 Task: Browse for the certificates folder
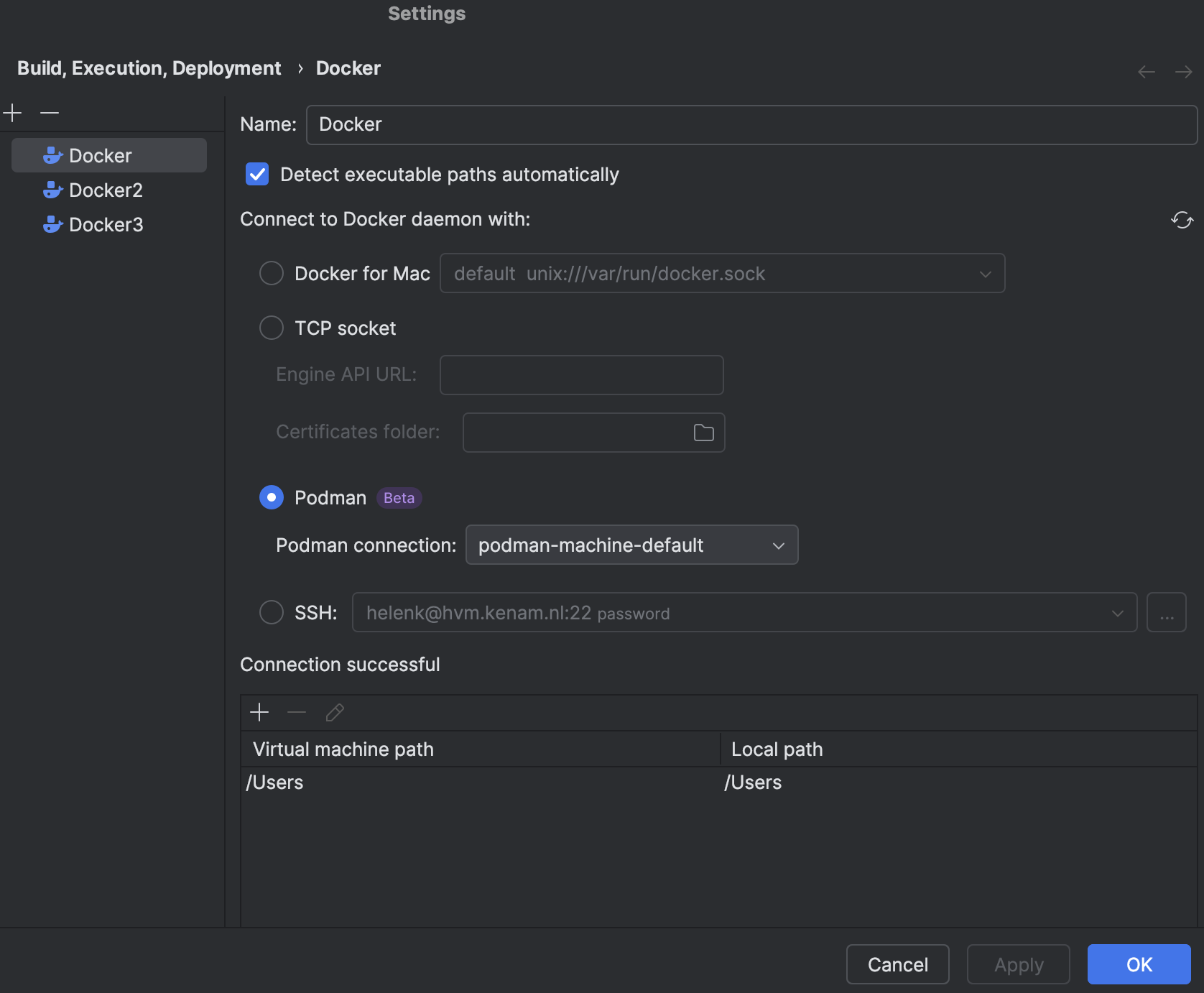point(703,432)
